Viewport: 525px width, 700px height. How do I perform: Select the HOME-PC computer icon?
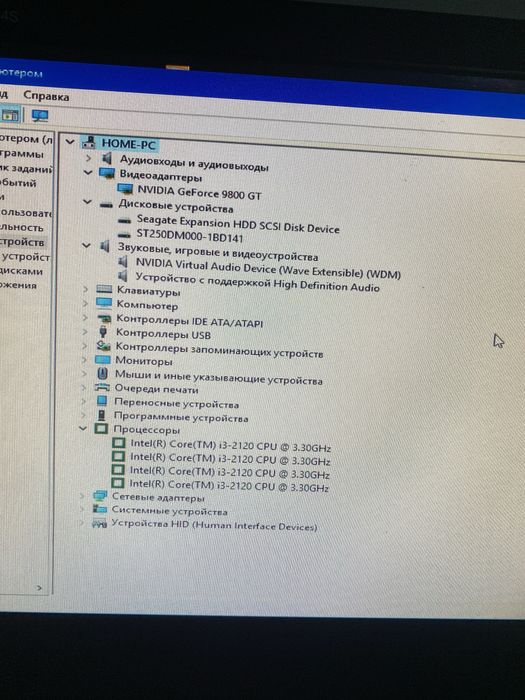[89, 143]
